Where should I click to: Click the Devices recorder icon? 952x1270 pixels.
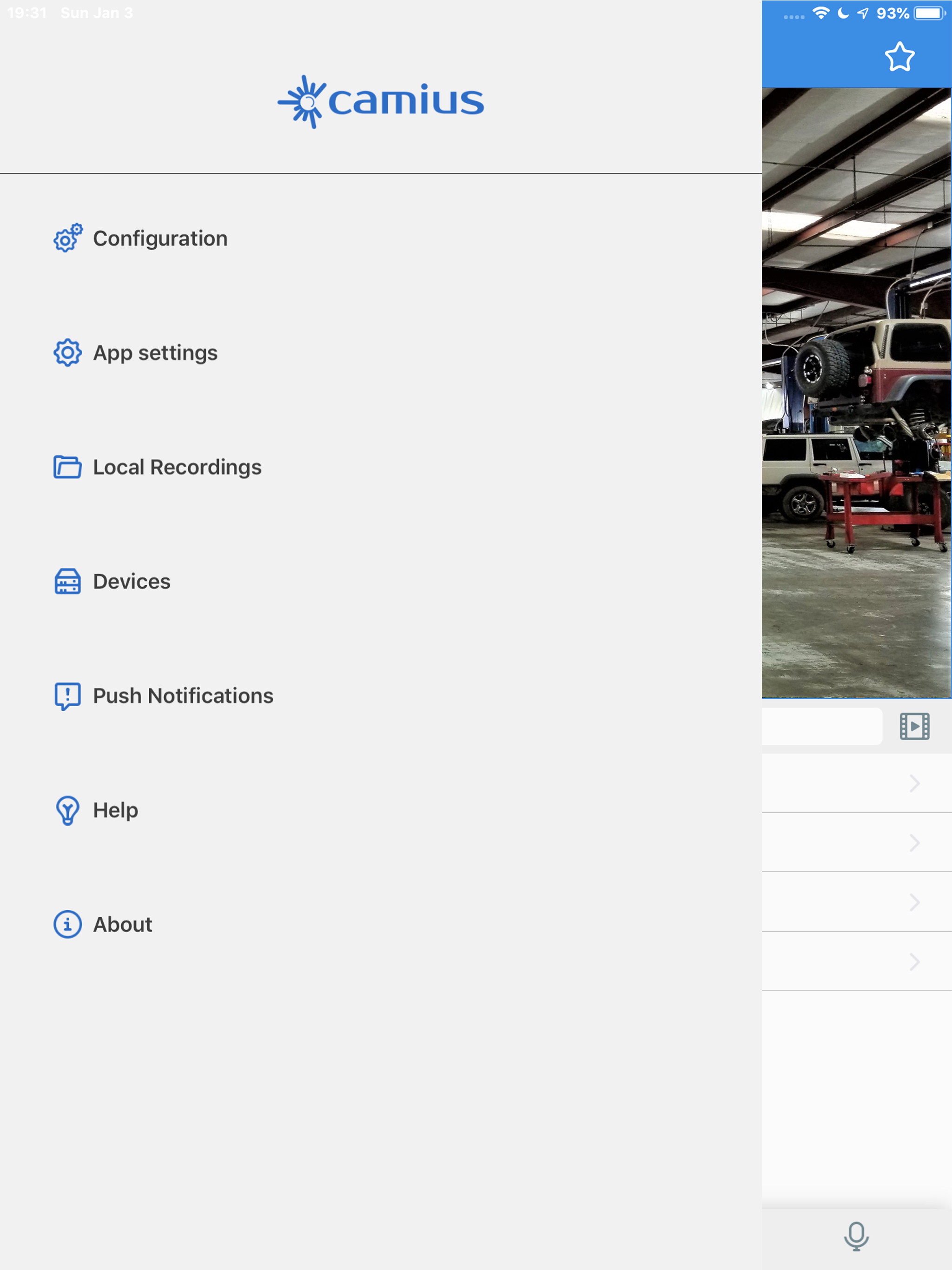pyautogui.click(x=68, y=581)
